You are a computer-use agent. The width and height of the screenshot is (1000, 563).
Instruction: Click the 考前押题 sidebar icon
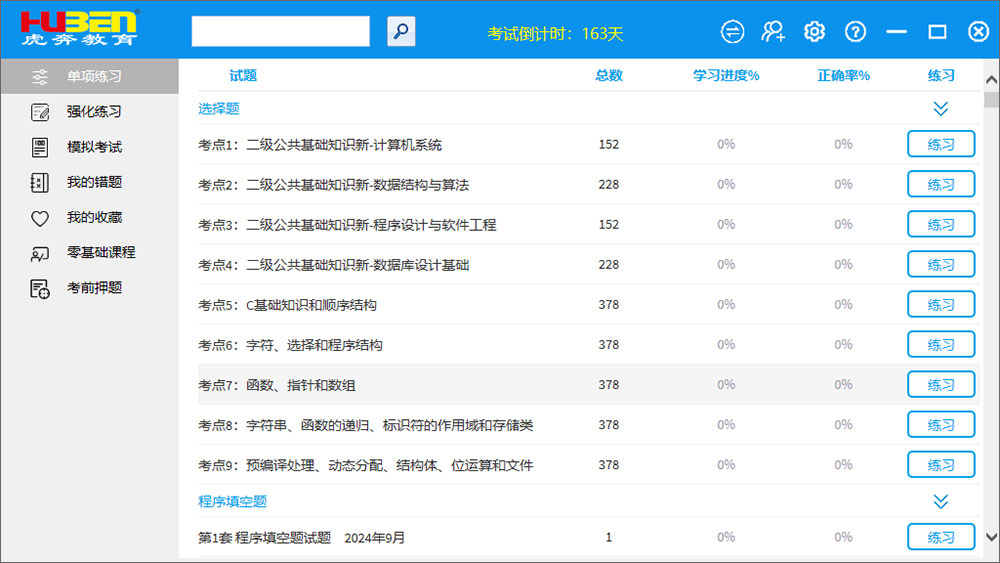pos(40,289)
